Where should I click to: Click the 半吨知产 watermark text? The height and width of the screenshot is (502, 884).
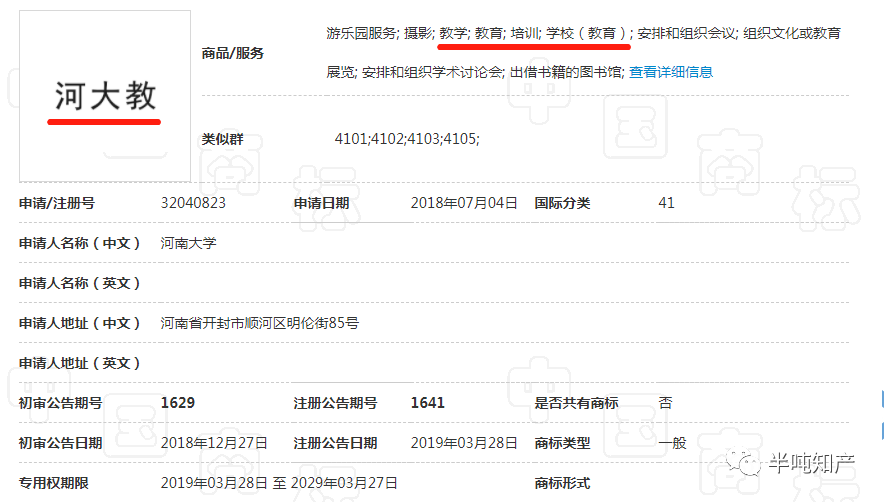pyautogui.click(x=811, y=462)
